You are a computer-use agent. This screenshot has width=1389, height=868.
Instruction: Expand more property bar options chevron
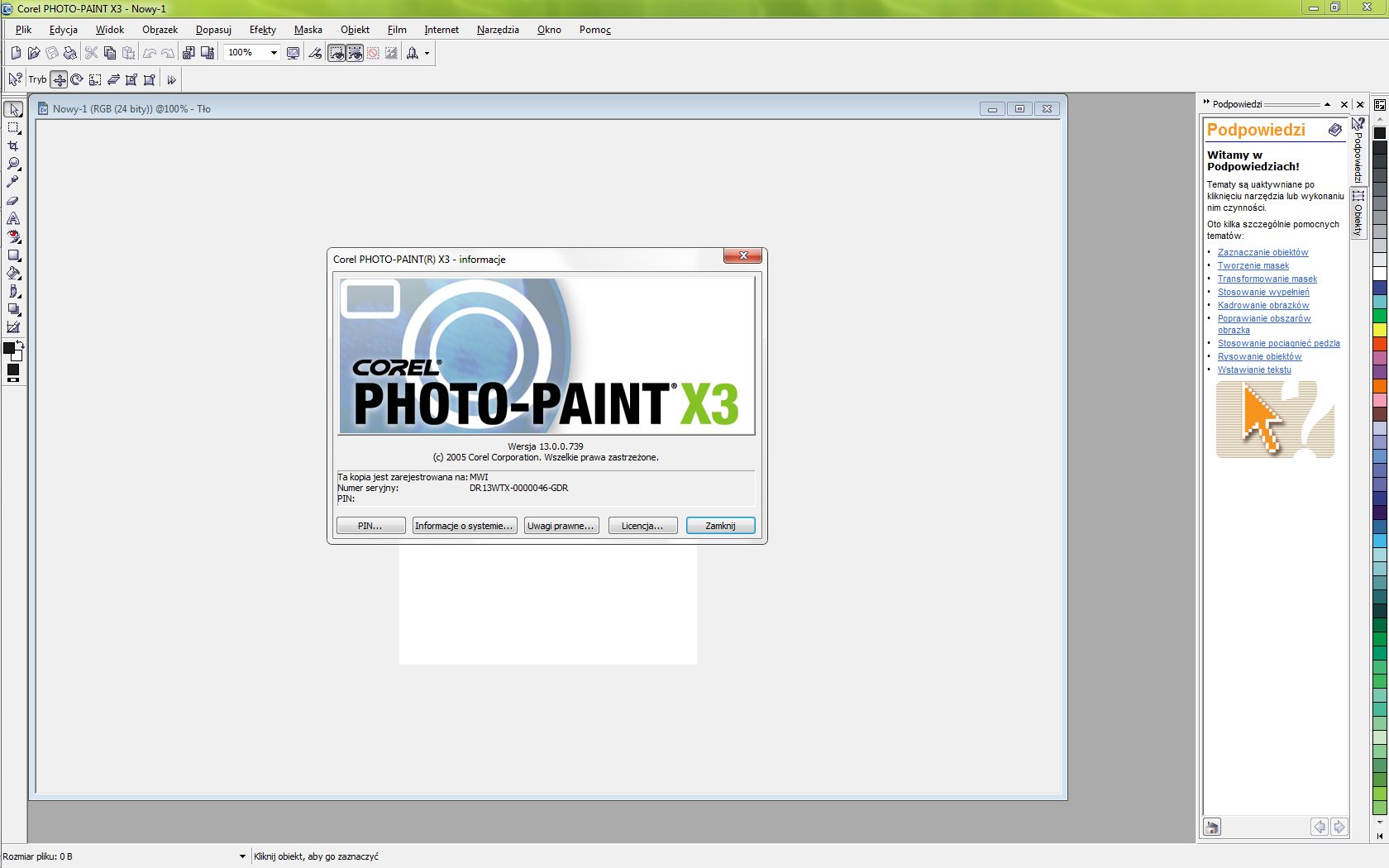[x=171, y=79]
